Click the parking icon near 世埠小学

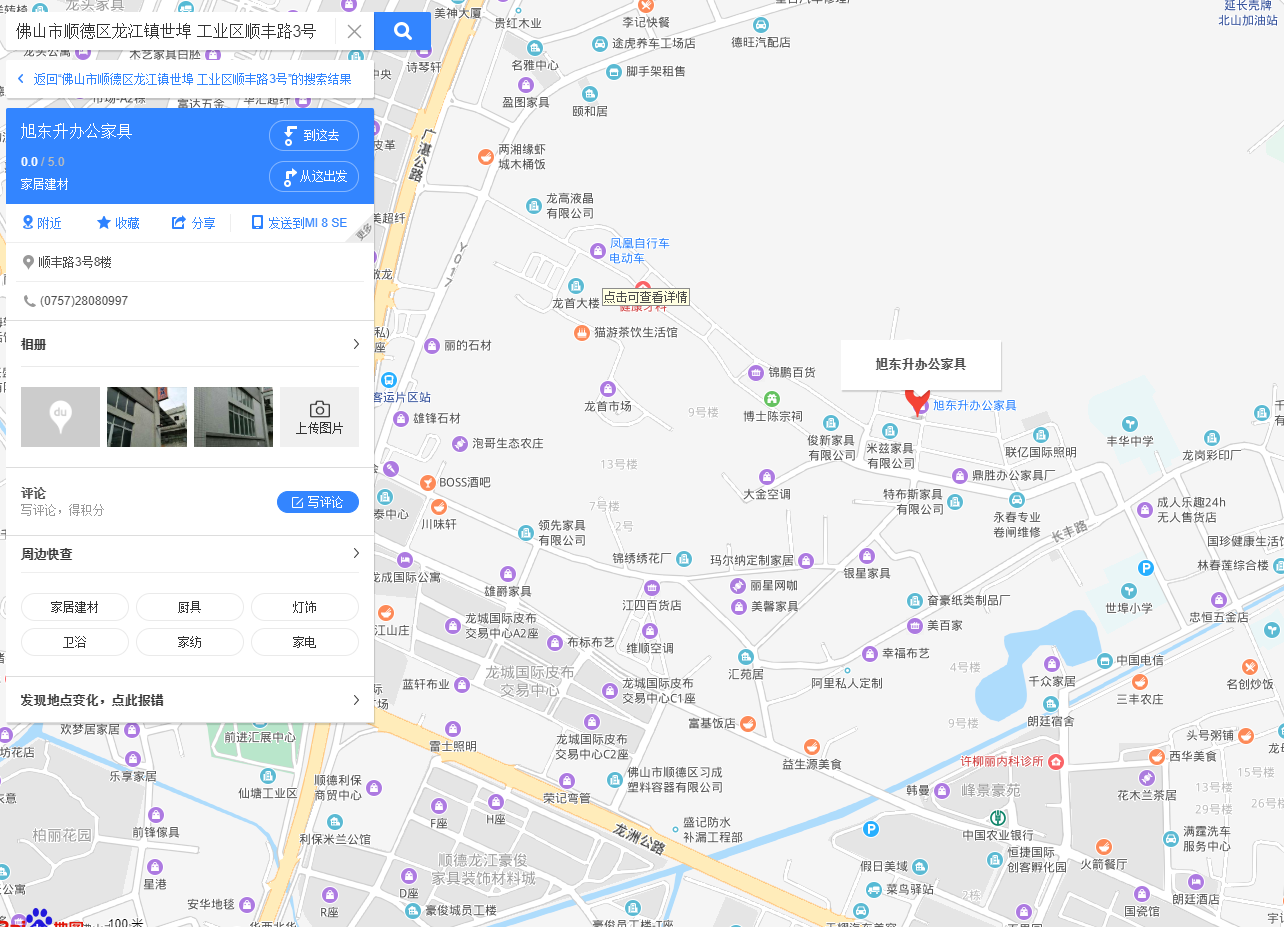click(x=1146, y=568)
